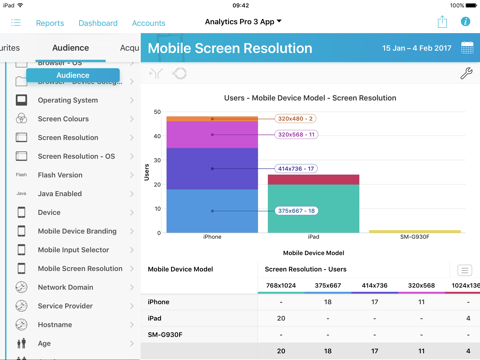
Task: Select the Screen Resolution icon
Action: coord(21,137)
